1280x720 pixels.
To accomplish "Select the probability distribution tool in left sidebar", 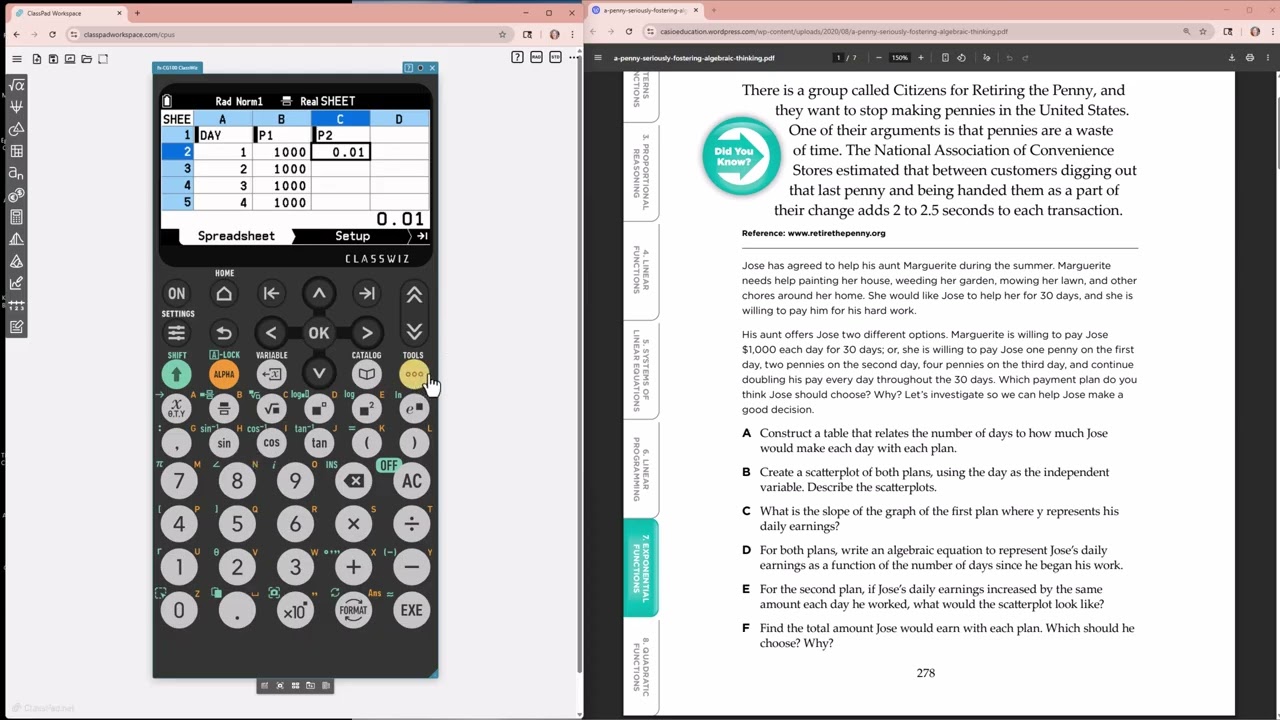I will 16,239.
